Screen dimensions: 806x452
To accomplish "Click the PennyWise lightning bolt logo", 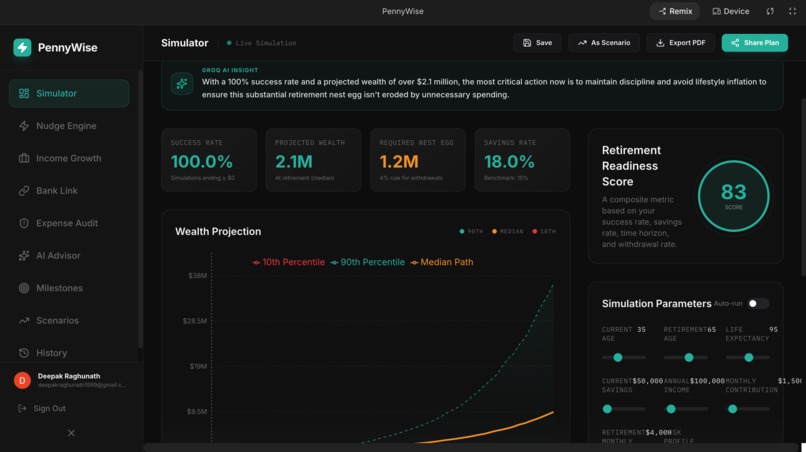I will tap(22, 47).
